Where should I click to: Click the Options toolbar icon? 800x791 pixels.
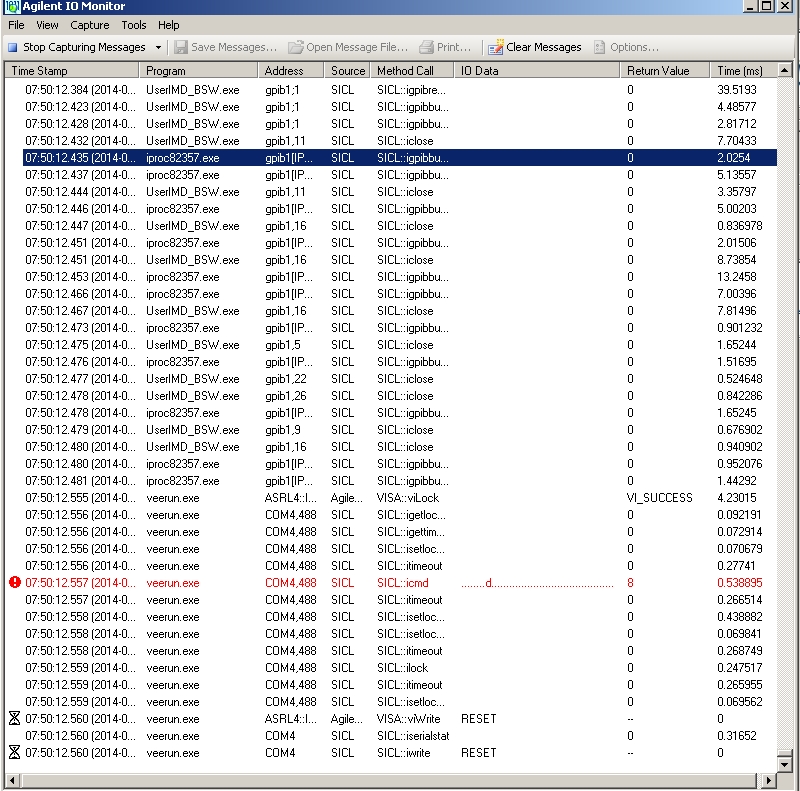pyautogui.click(x=600, y=47)
